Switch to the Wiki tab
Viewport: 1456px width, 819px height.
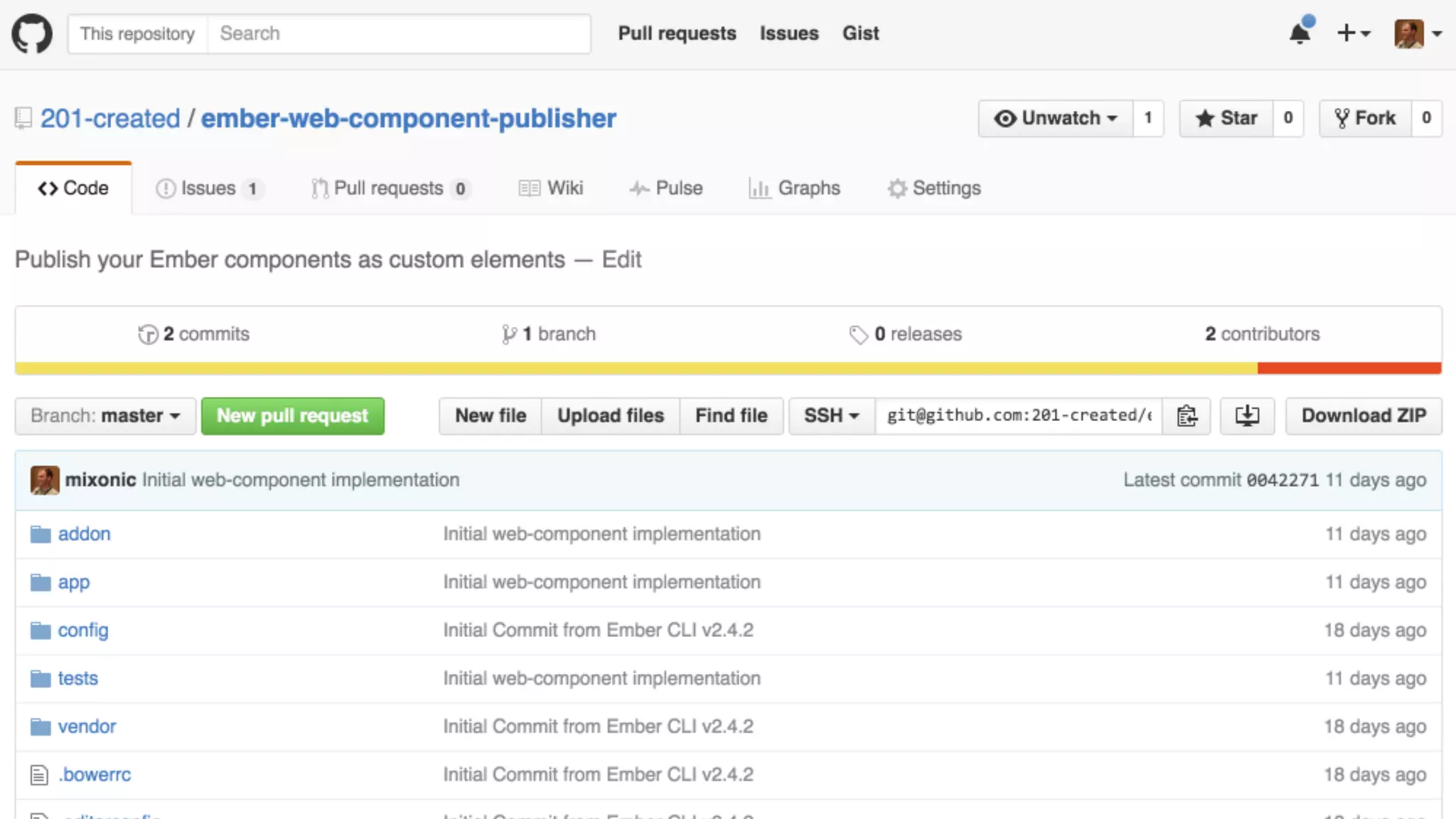(551, 188)
